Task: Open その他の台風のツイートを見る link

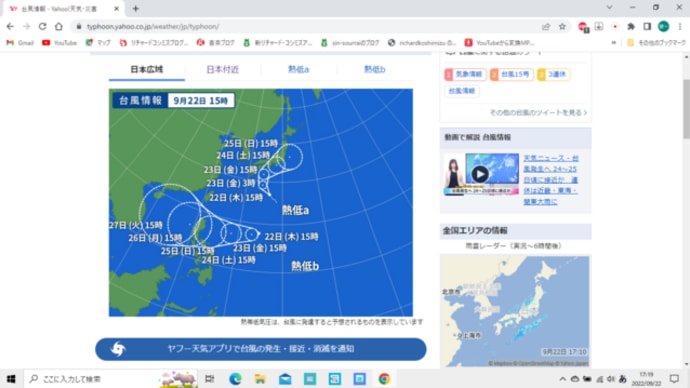Action: [538, 113]
